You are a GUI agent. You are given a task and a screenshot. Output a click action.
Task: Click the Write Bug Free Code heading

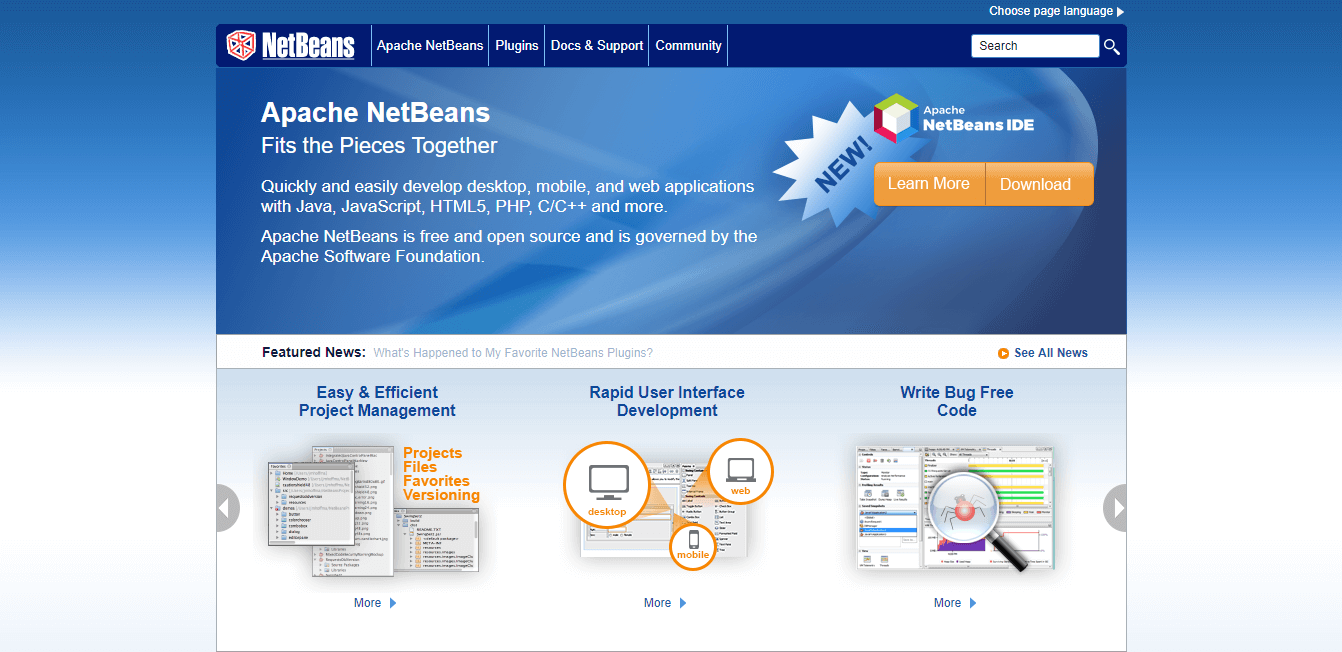coord(957,401)
